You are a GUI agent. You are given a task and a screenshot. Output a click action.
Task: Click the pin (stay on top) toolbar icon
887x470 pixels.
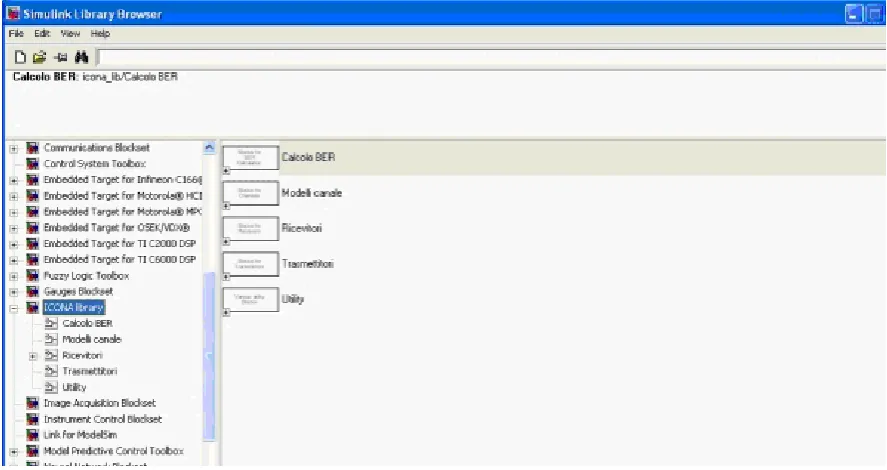click(61, 57)
